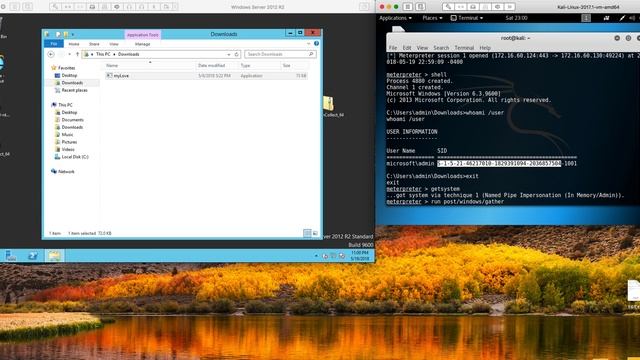
Task: Open the terminal Help menu
Action: [485, 48]
